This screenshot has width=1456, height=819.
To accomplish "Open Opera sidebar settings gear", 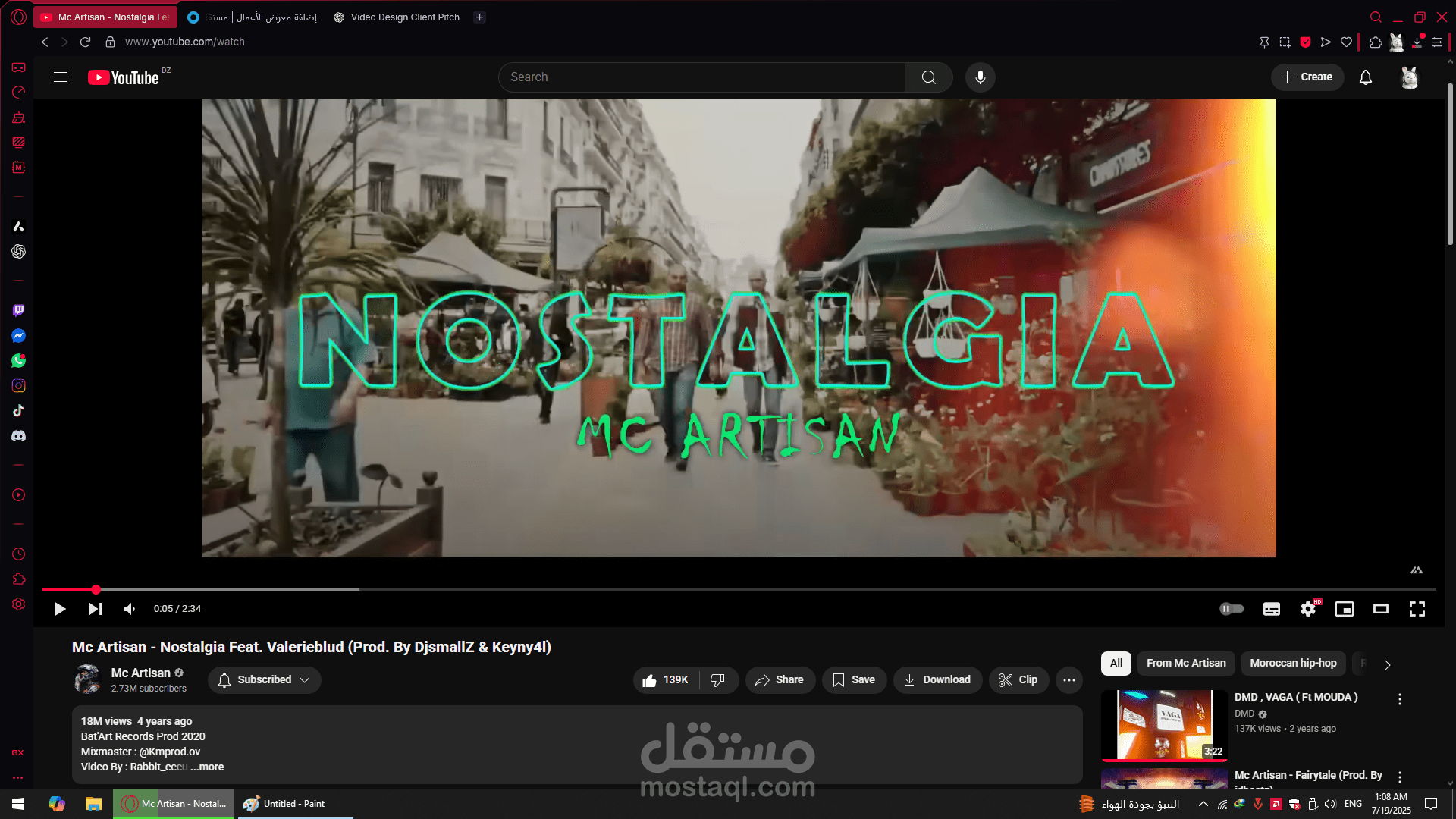I will 18,604.
